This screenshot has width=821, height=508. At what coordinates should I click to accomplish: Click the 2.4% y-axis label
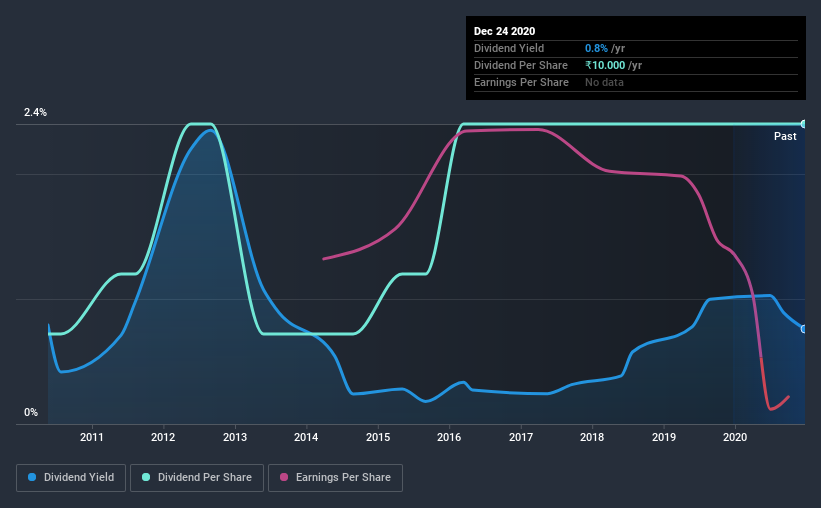click(x=35, y=113)
